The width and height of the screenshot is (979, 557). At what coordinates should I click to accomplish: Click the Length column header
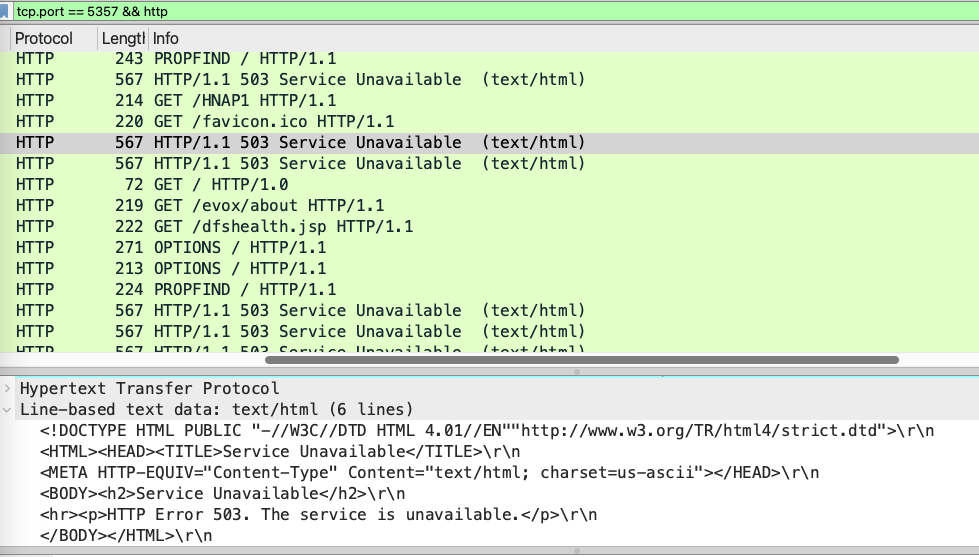[123, 38]
